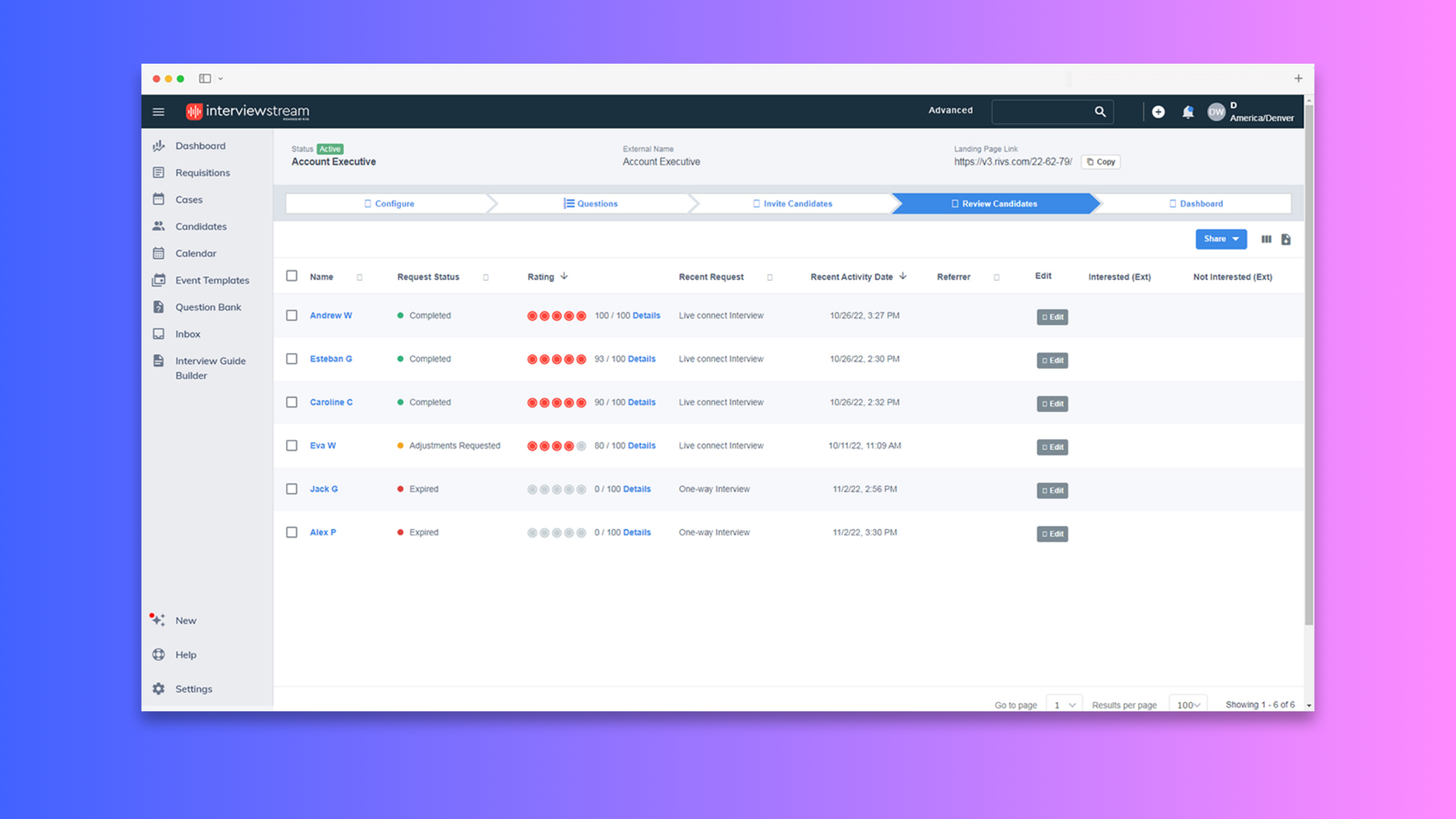This screenshot has width=1456, height=819.
Task: Open the notifications bell
Action: coord(1188,112)
